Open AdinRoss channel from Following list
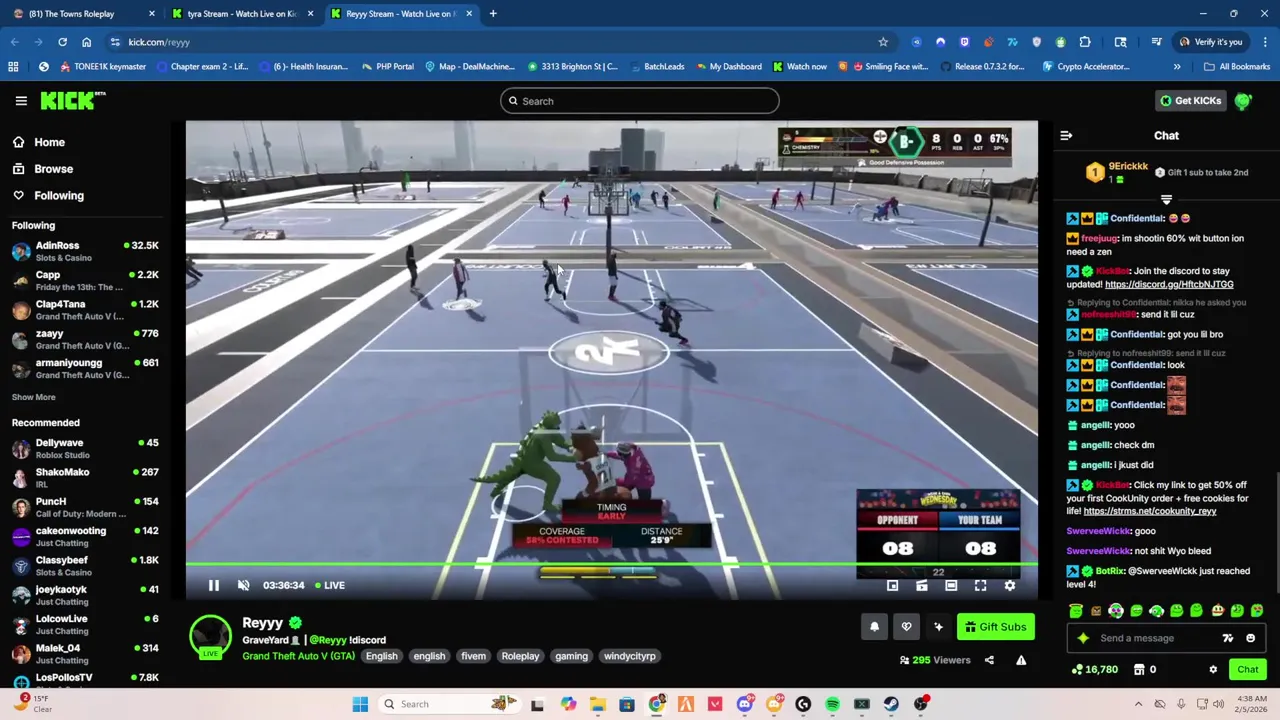 (x=85, y=251)
